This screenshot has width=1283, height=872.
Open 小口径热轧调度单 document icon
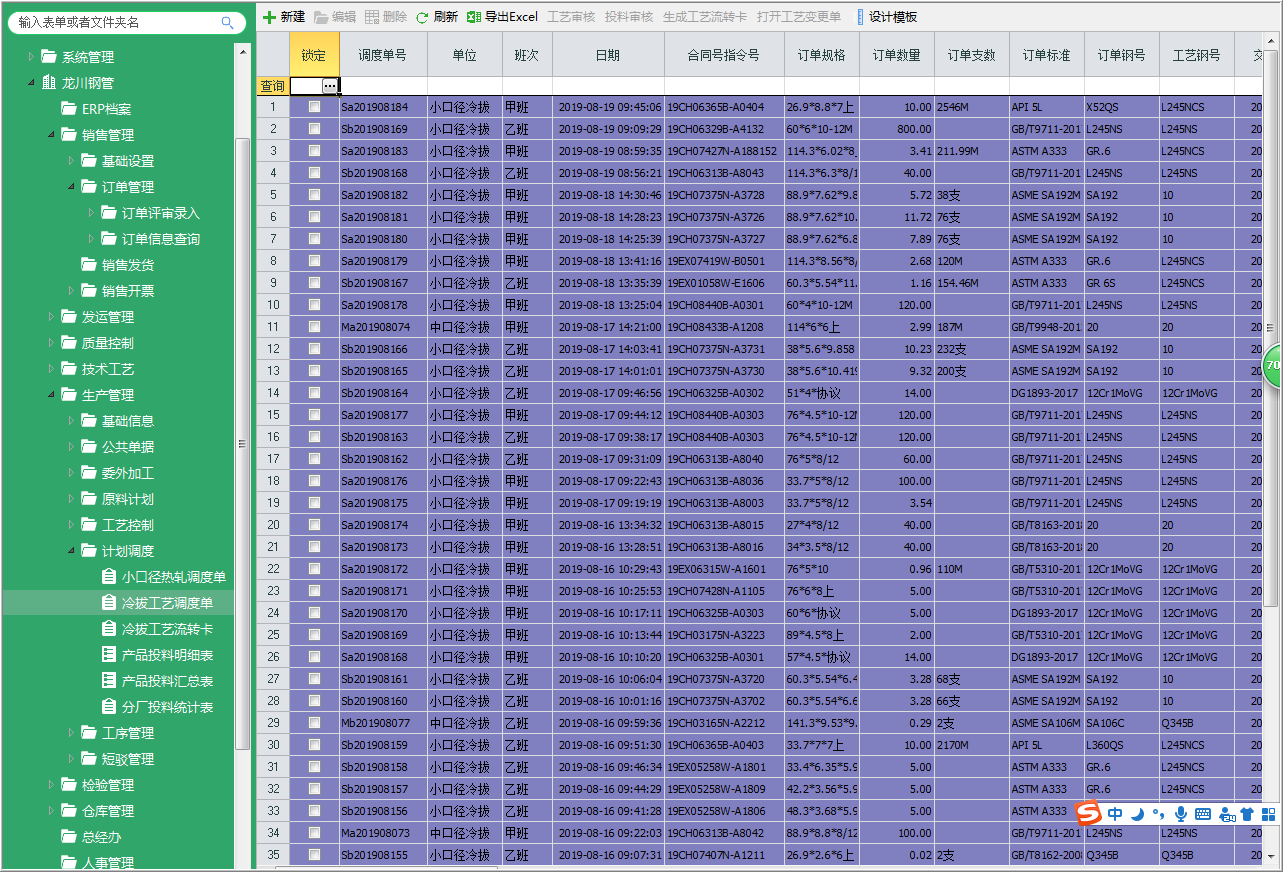109,577
